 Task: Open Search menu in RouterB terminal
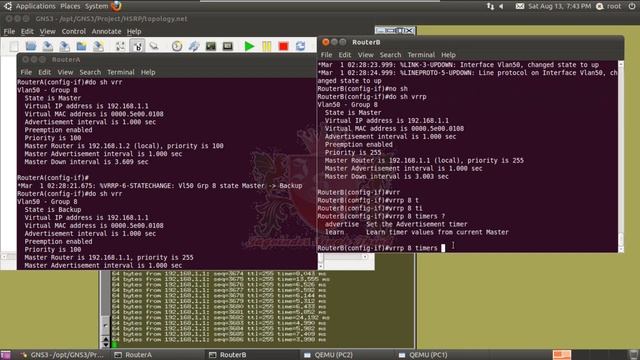click(x=390, y=55)
